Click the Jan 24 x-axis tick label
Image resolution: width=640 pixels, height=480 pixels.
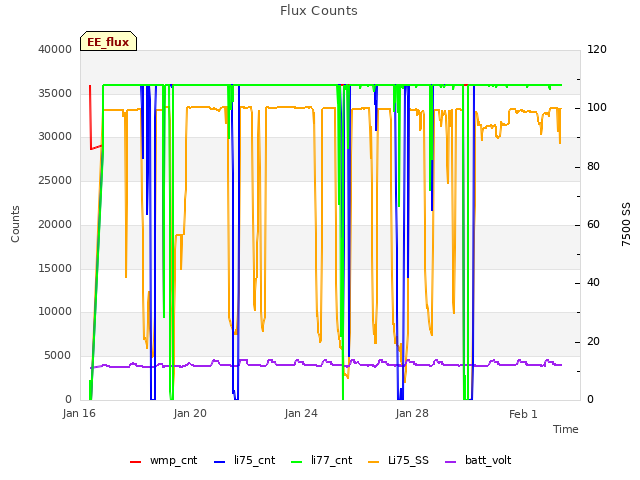pyautogui.click(x=301, y=413)
